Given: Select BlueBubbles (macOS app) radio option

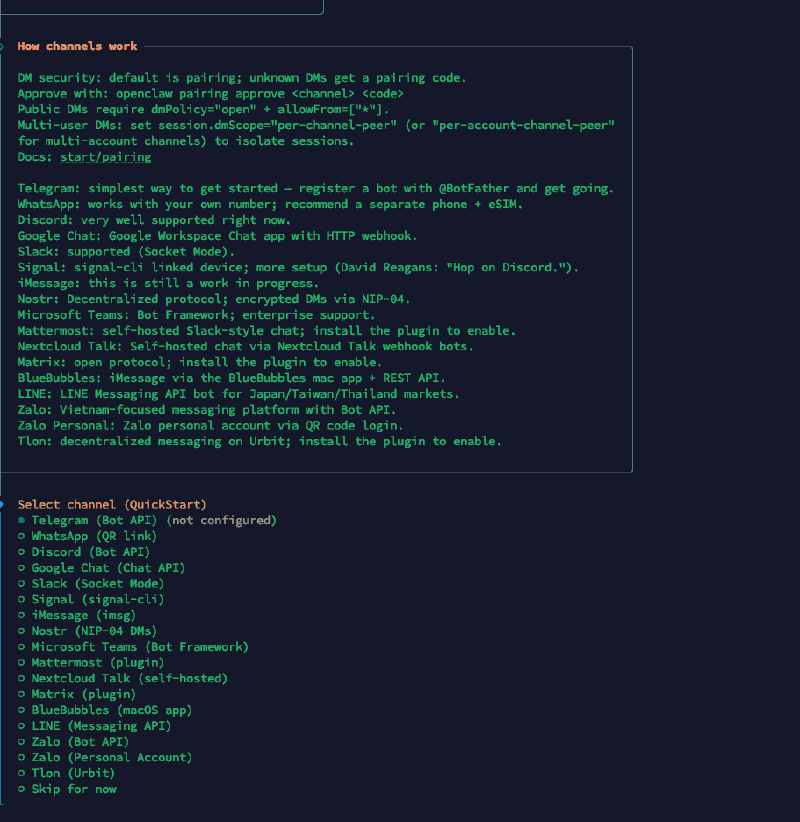Looking at the screenshot, I should (x=22, y=710).
